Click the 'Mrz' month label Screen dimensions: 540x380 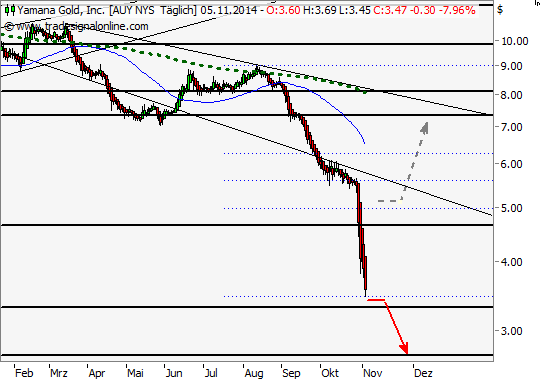[x=59, y=373]
